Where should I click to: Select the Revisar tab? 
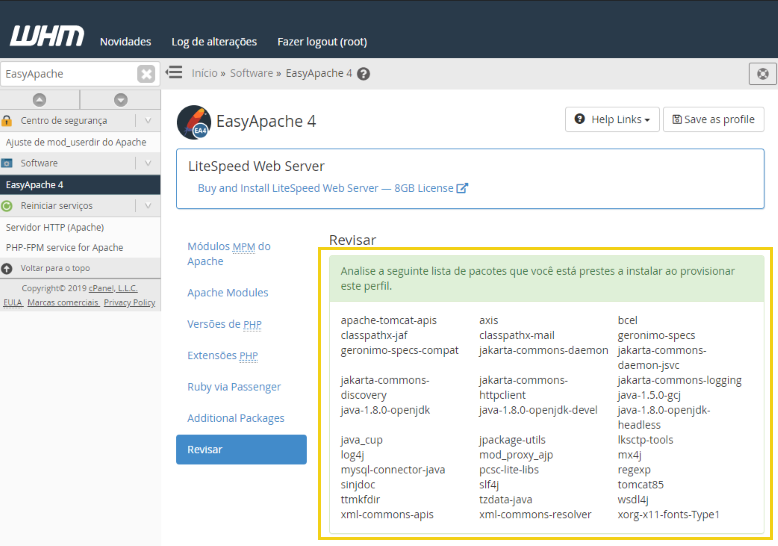point(241,450)
